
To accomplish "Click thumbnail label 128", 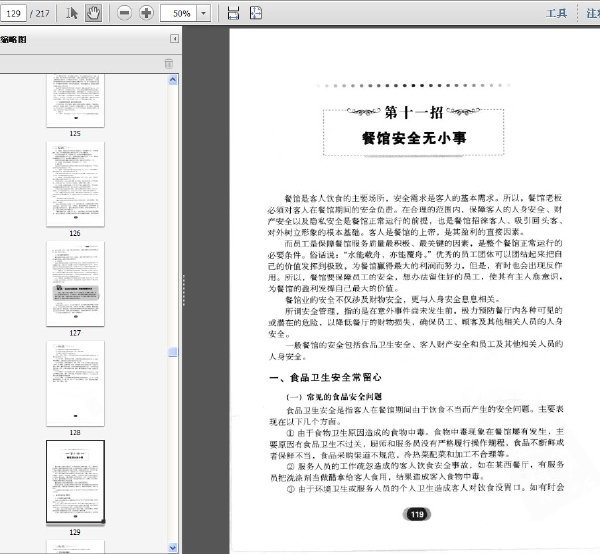I will (x=75, y=432).
